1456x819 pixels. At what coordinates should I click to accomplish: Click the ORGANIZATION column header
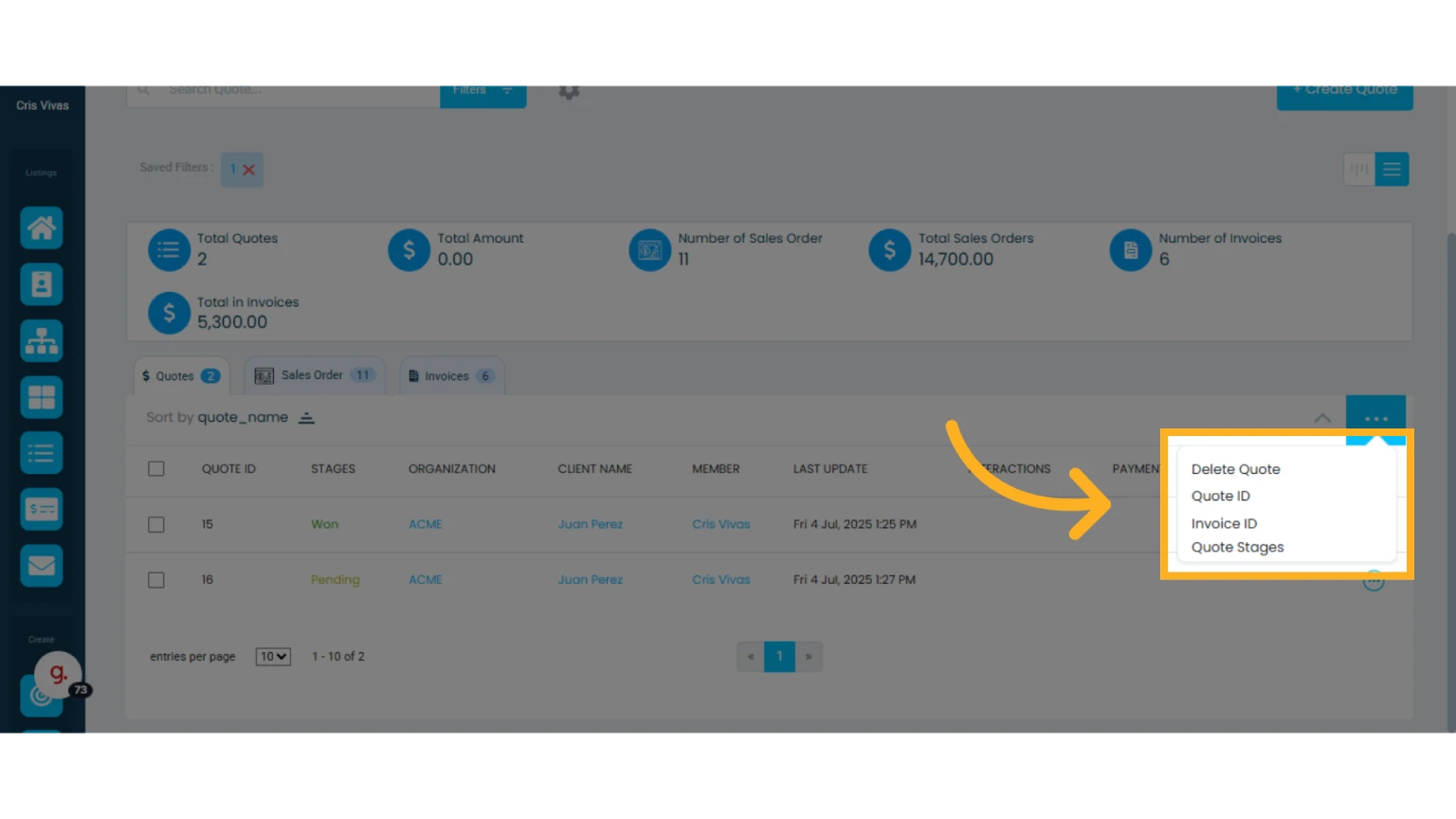coord(452,469)
